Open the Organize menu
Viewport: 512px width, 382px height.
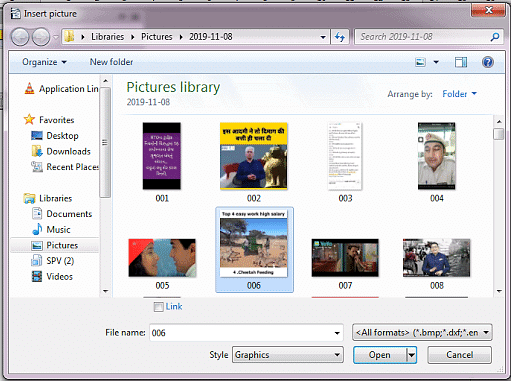coord(44,62)
